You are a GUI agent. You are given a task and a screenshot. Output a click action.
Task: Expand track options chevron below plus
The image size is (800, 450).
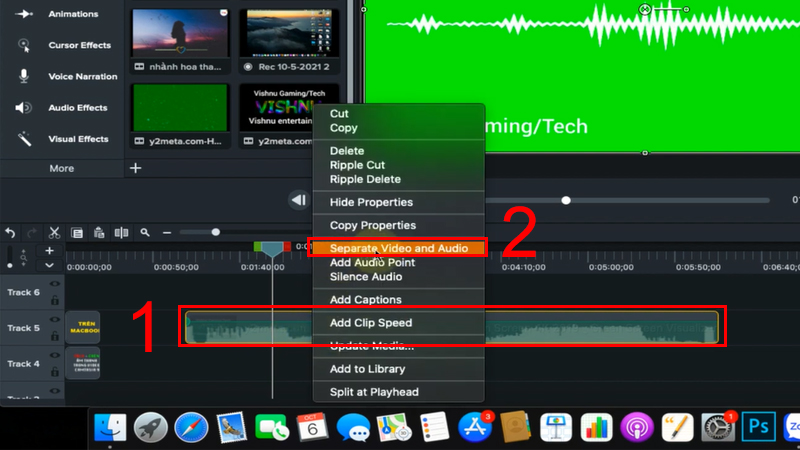click(x=49, y=265)
